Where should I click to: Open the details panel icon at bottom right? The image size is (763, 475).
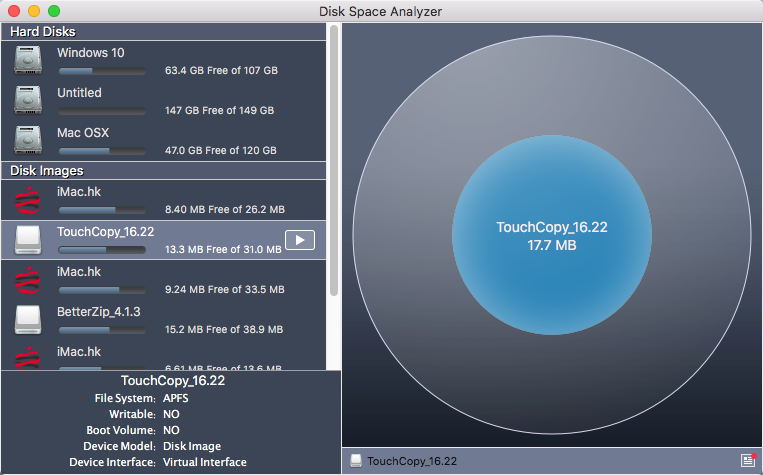coord(748,460)
